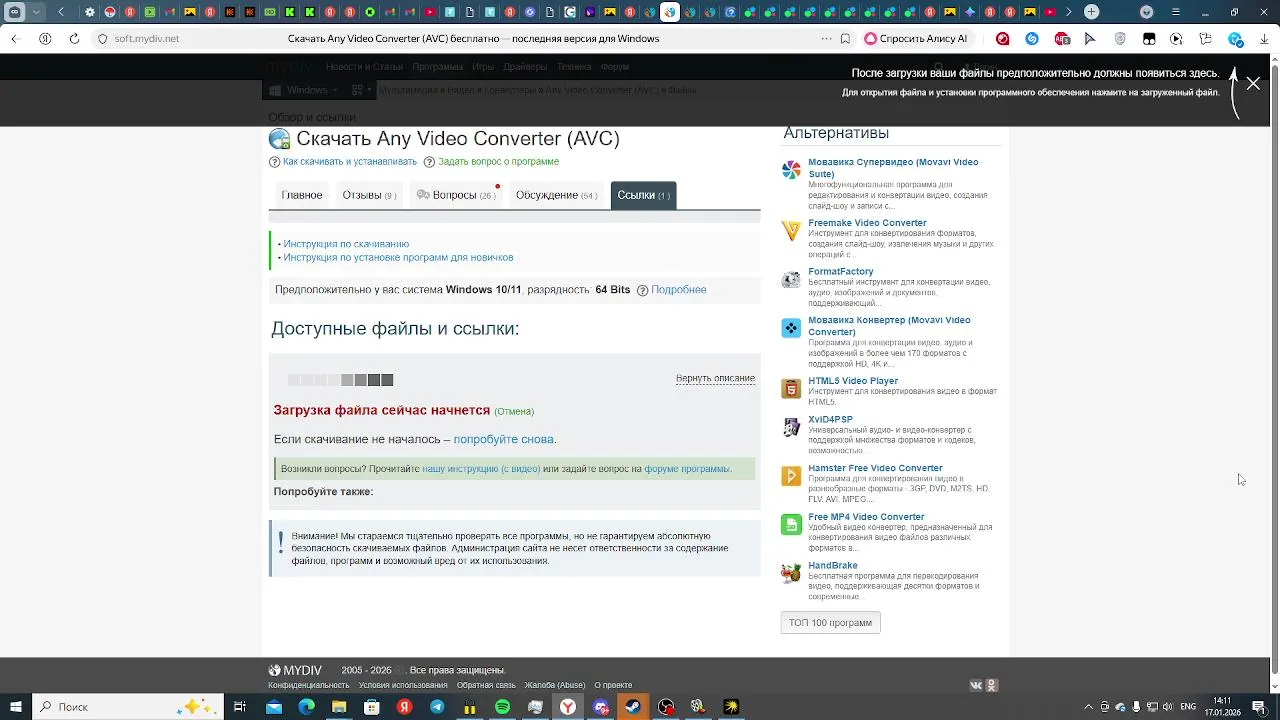The image size is (1280, 720).
Task: Open Инструкция по скачиванию link
Action: pos(346,244)
